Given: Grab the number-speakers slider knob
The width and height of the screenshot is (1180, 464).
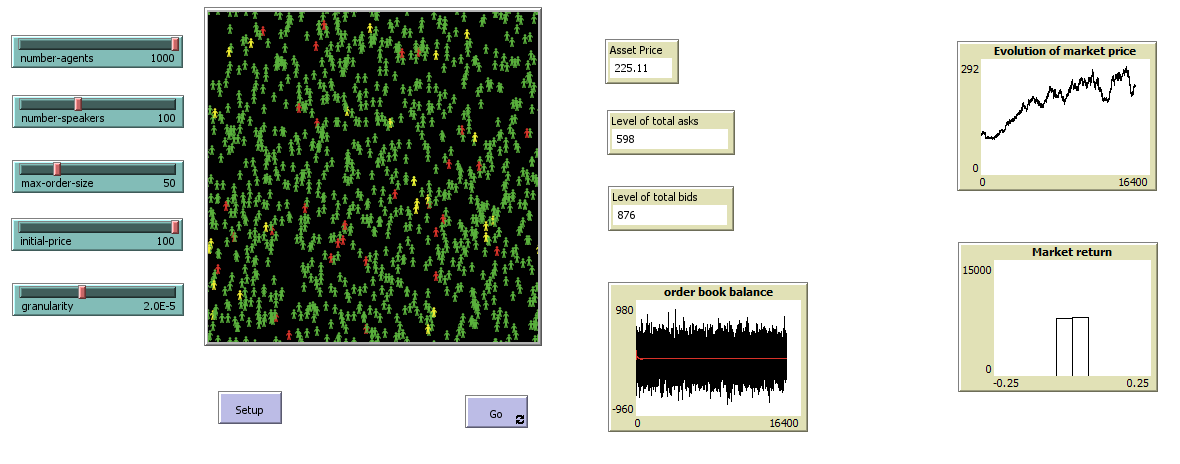Looking at the screenshot, I should coord(78,104).
